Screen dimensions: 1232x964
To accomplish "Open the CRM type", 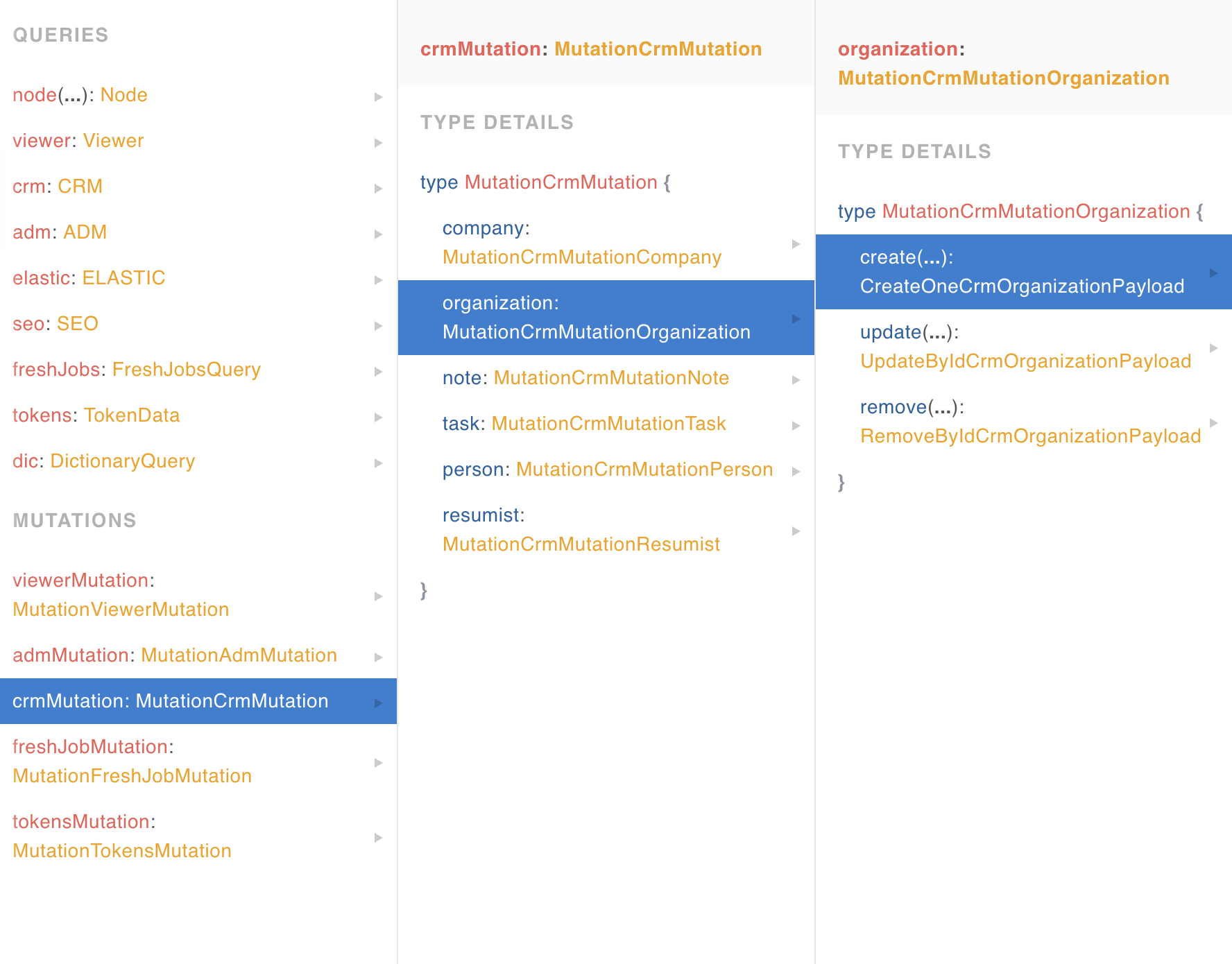I will click(80, 187).
